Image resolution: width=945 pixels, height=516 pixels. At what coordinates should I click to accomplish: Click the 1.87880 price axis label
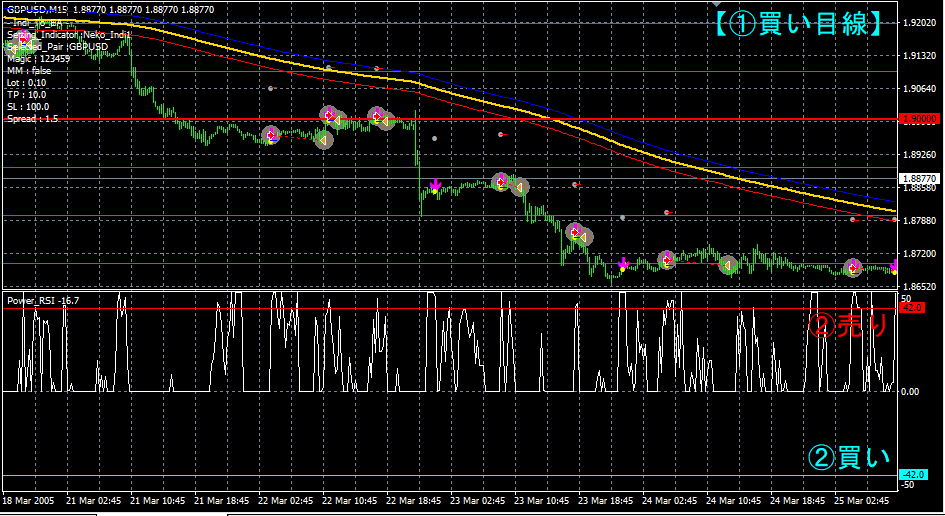(x=920, y=221)
